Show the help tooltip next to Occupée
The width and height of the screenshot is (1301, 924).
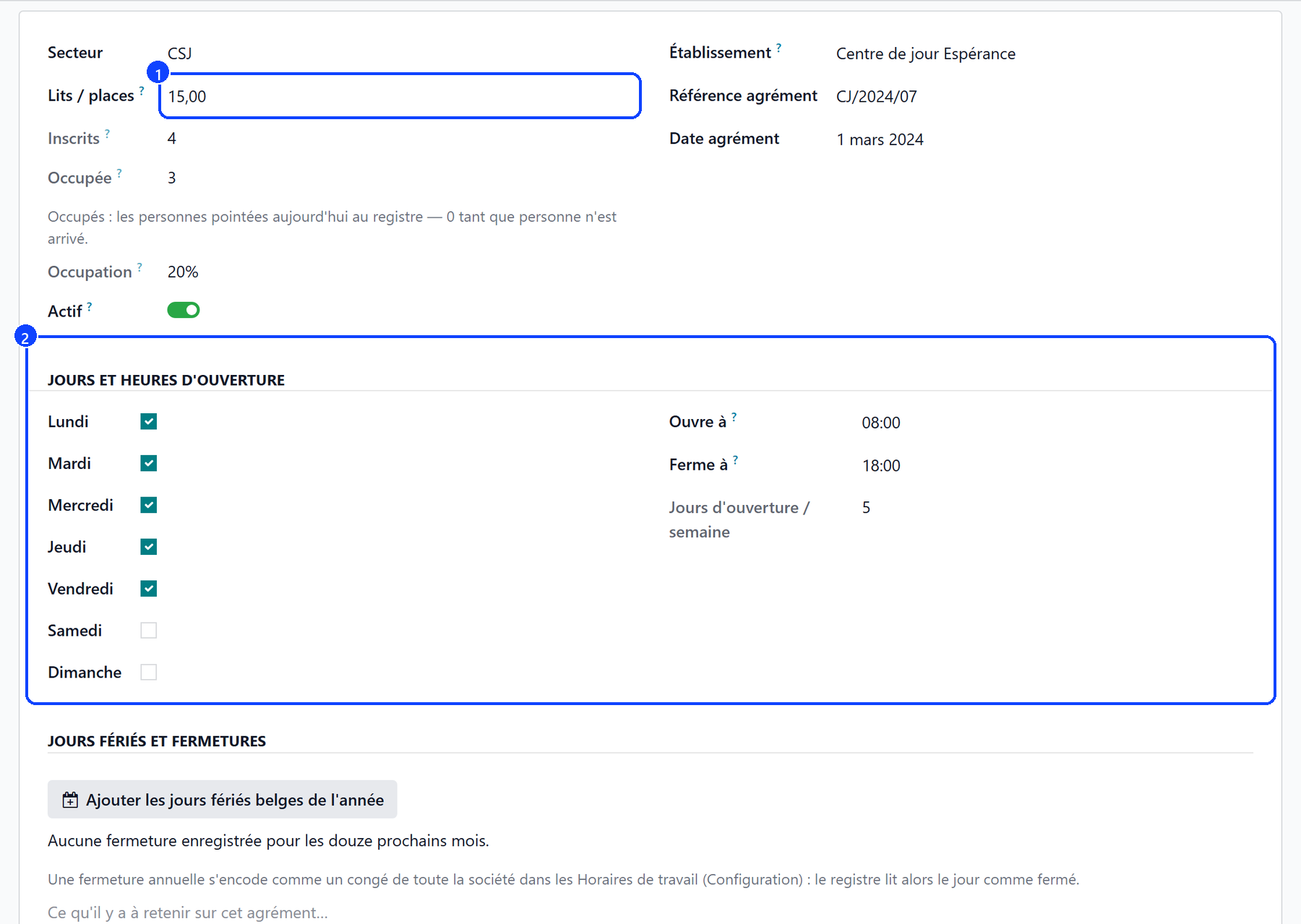click(x=119, y=173)
